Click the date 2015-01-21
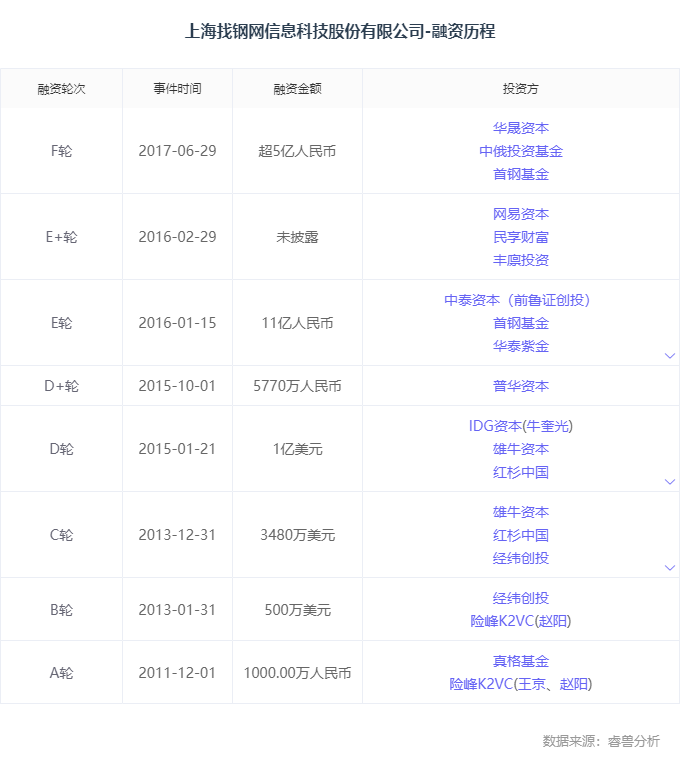Image resolution: width=680 pixels, height=777 pixels. [177, 449]
